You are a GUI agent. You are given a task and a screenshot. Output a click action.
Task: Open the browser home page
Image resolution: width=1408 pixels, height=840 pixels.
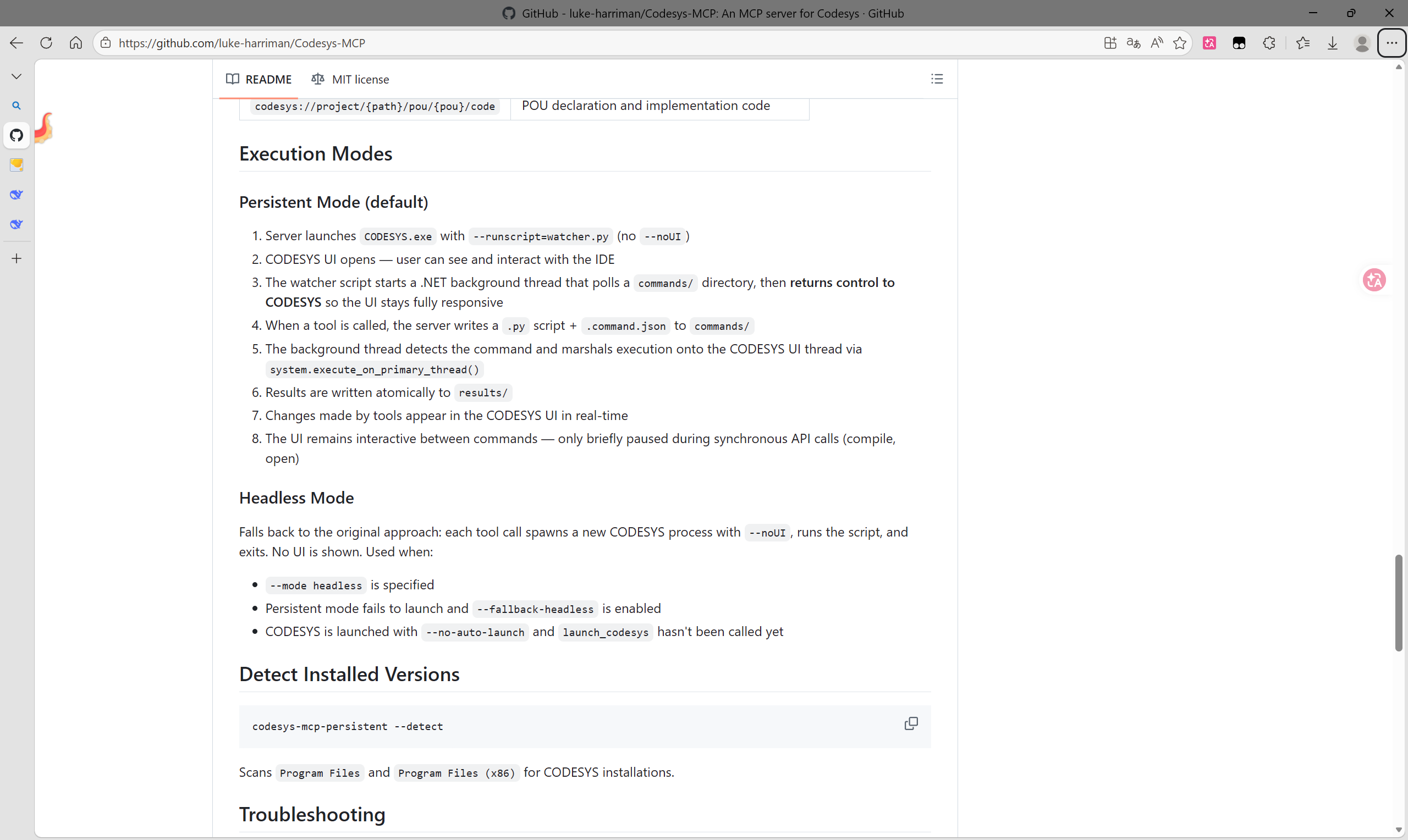pos(76,43)
